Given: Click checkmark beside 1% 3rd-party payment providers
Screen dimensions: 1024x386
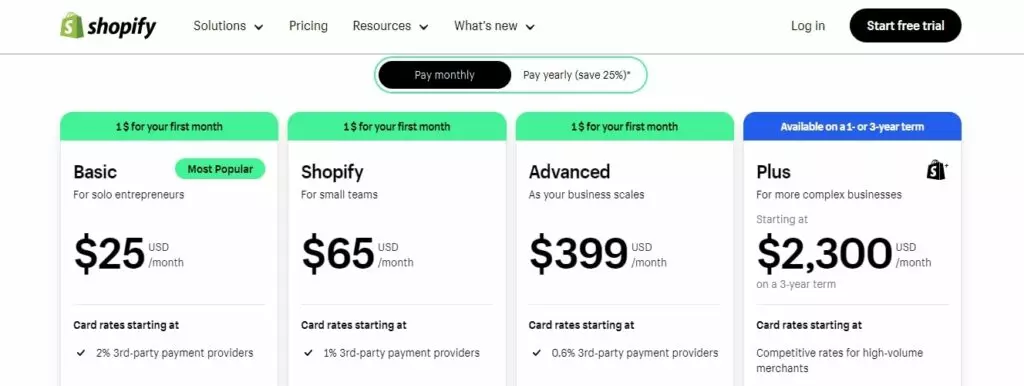Looking at the screenshot, I should (308, 353).
